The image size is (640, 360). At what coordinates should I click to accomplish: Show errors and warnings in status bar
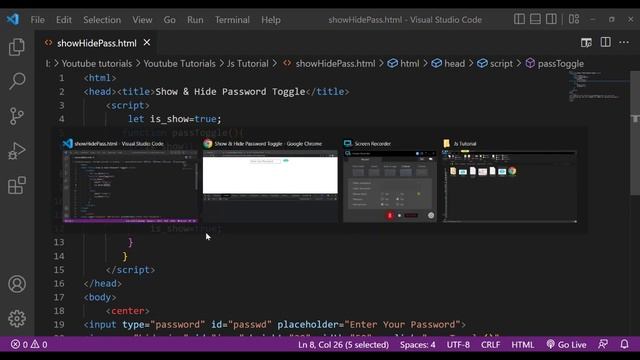click(29, 344)
